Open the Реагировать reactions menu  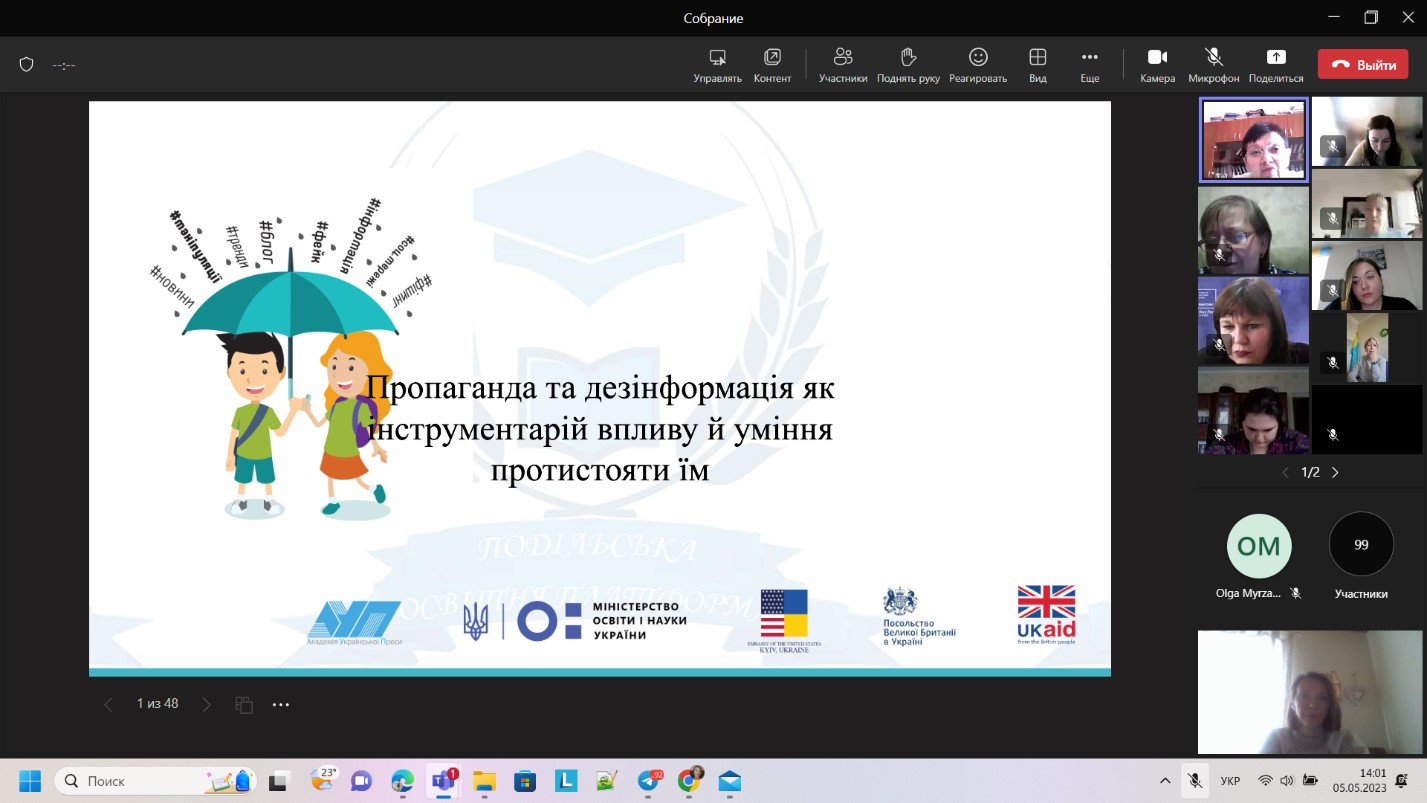(x=978, y=65)
